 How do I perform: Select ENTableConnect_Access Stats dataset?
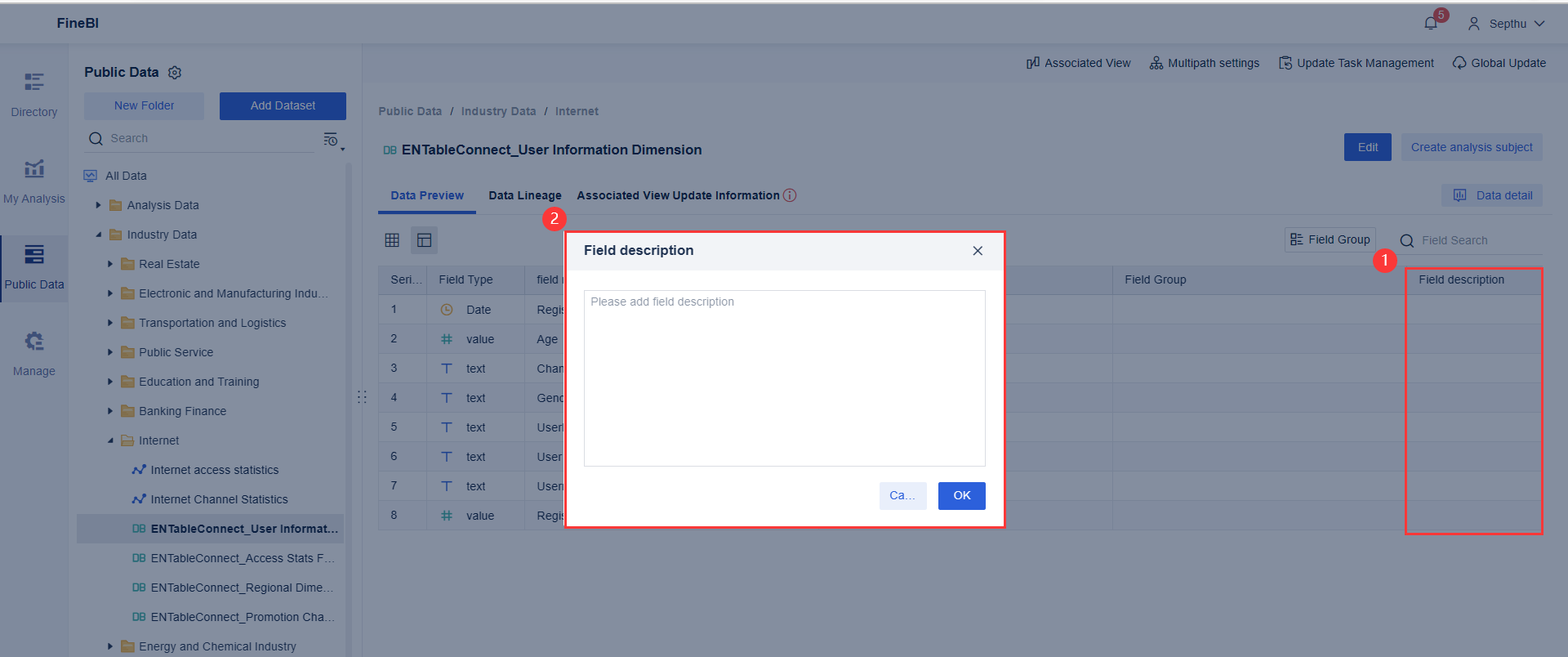(243, 558)
